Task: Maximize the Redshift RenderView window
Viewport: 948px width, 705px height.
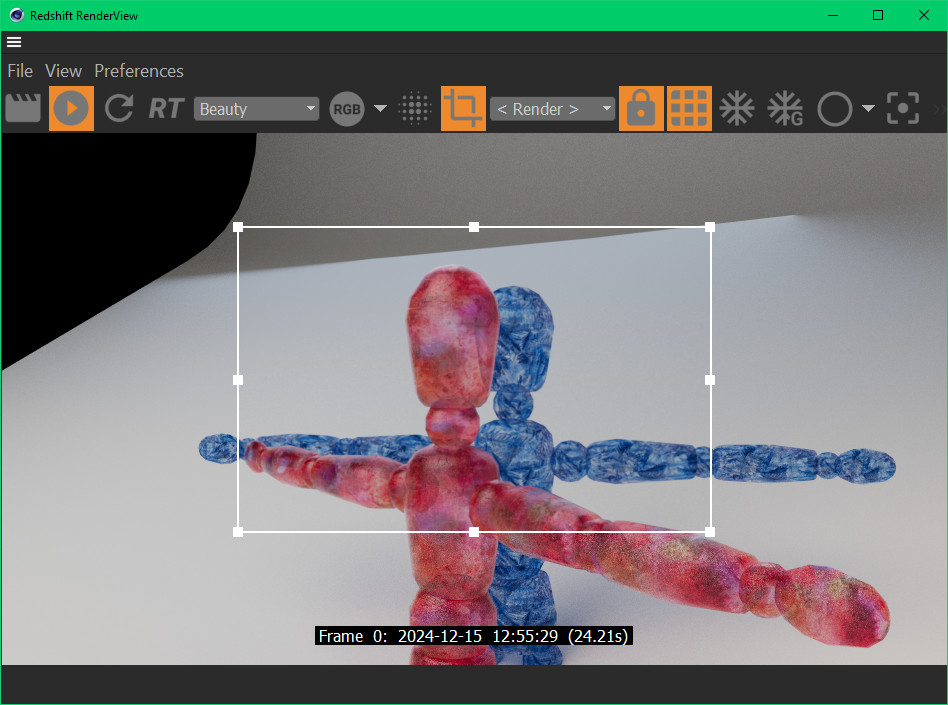Action: 878,15
